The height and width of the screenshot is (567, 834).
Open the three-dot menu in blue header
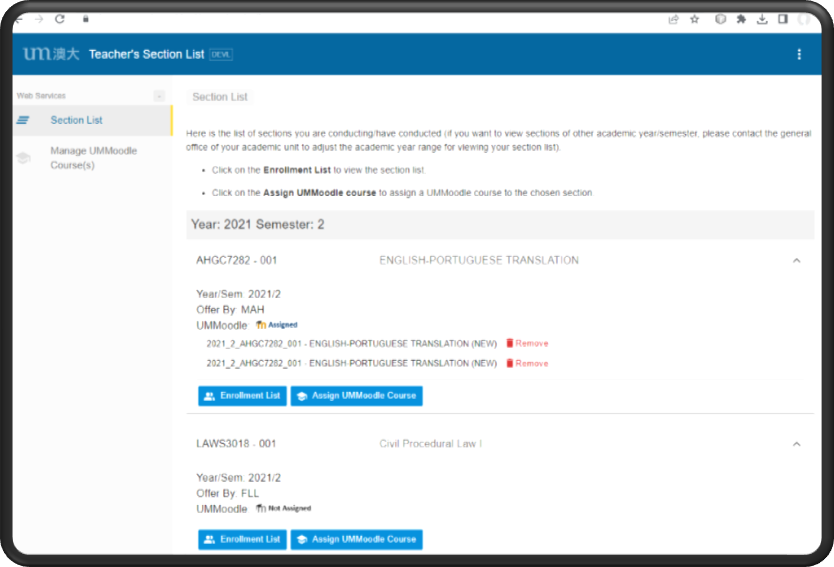tap(798, 54)
